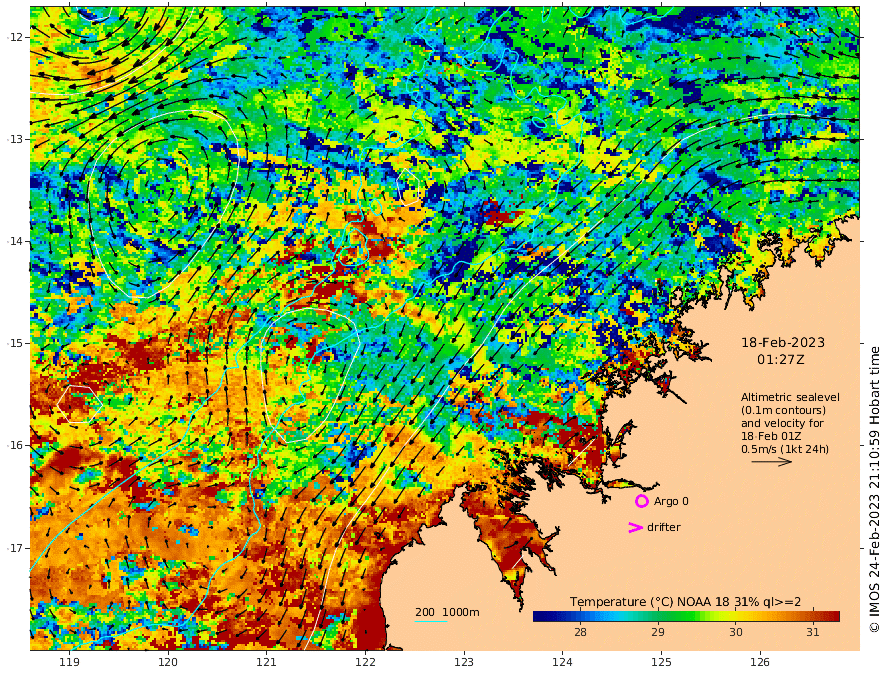Click the '18-Feb-2023' date text
The image size is (880, 680).
tap(783, 342)
